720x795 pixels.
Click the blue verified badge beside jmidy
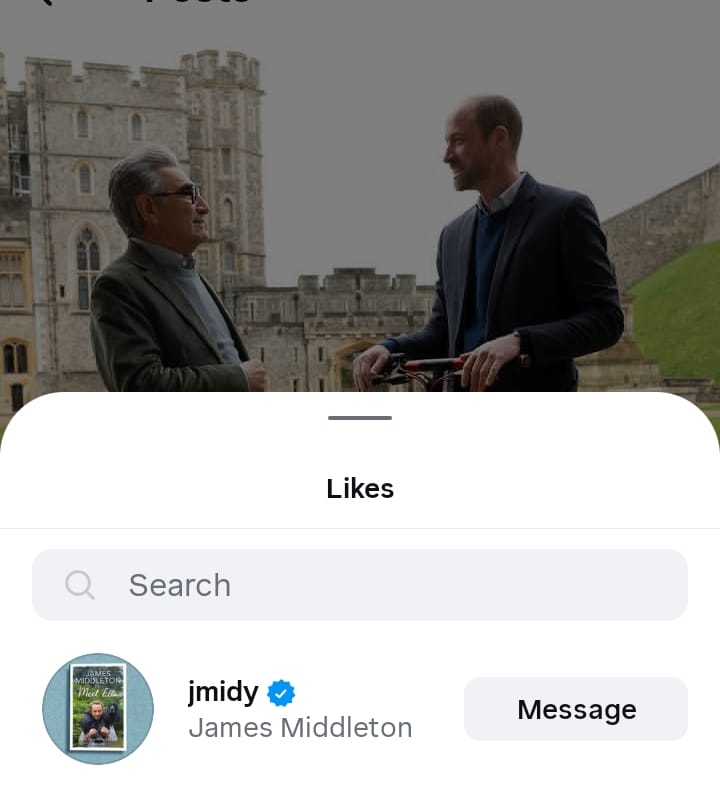point(281,692)
